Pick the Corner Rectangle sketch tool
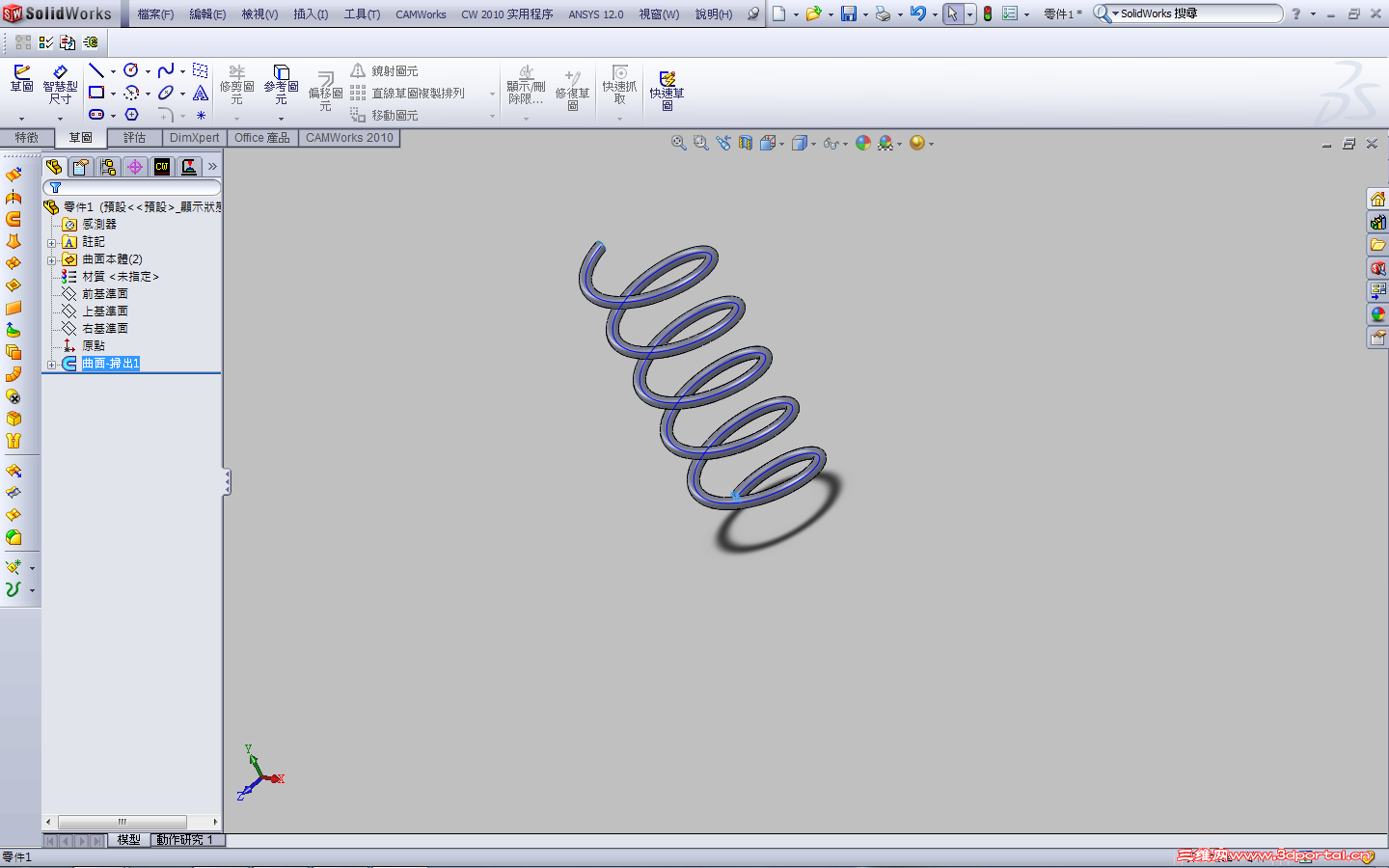Viewport: 1389px width, 868px height. pyautogui.click(x=96, y=93)
